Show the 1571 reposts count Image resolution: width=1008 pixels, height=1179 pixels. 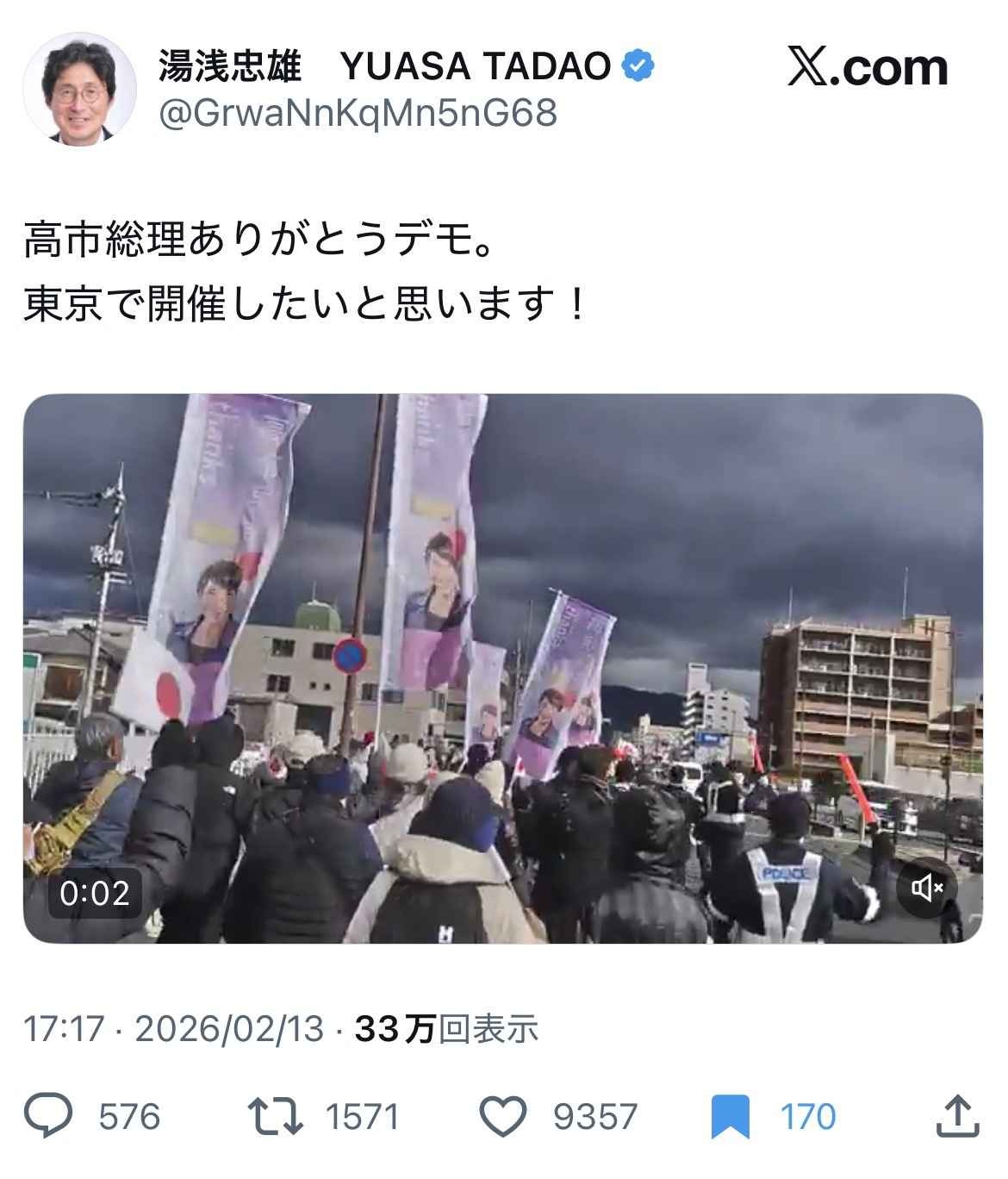[362, 1117]
